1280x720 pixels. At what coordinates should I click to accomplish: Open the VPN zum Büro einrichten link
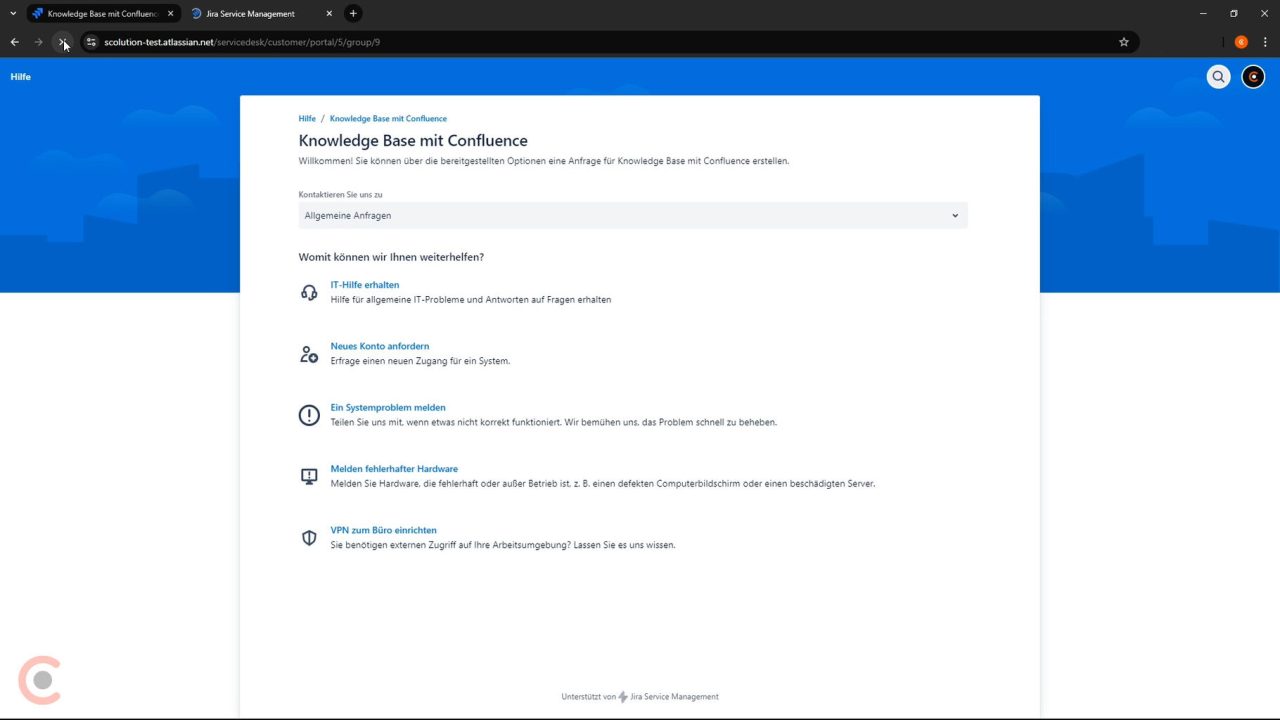pos(384,530)
